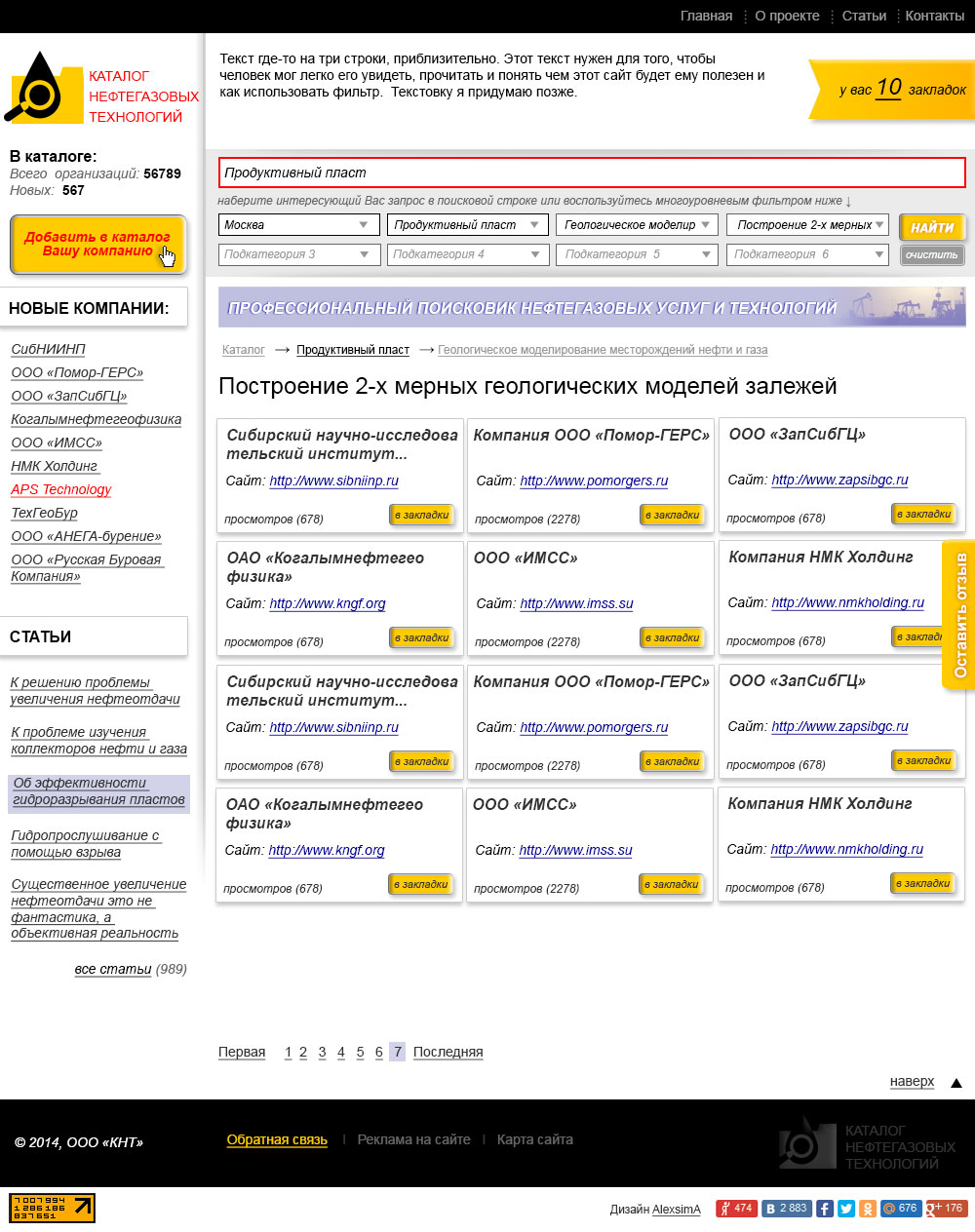Share page on Facebook
The height and width of the screenshot is (1232, 975).
point(825,1209)
